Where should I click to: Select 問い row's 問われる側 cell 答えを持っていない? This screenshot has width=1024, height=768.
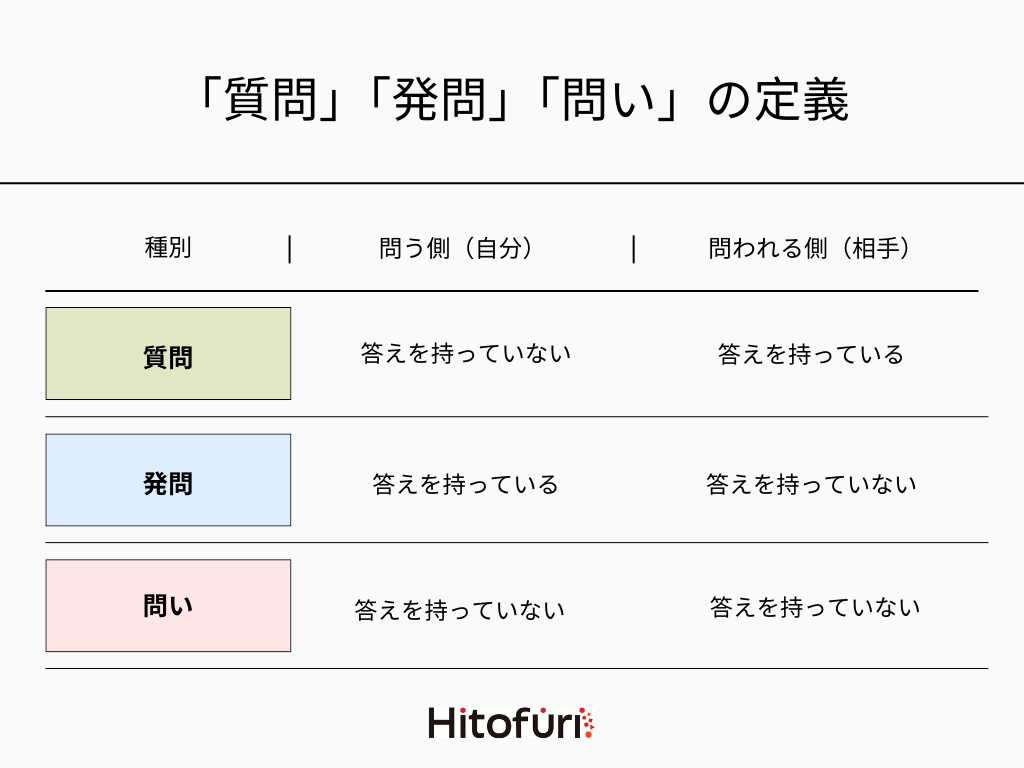click(x=815, y=607)
